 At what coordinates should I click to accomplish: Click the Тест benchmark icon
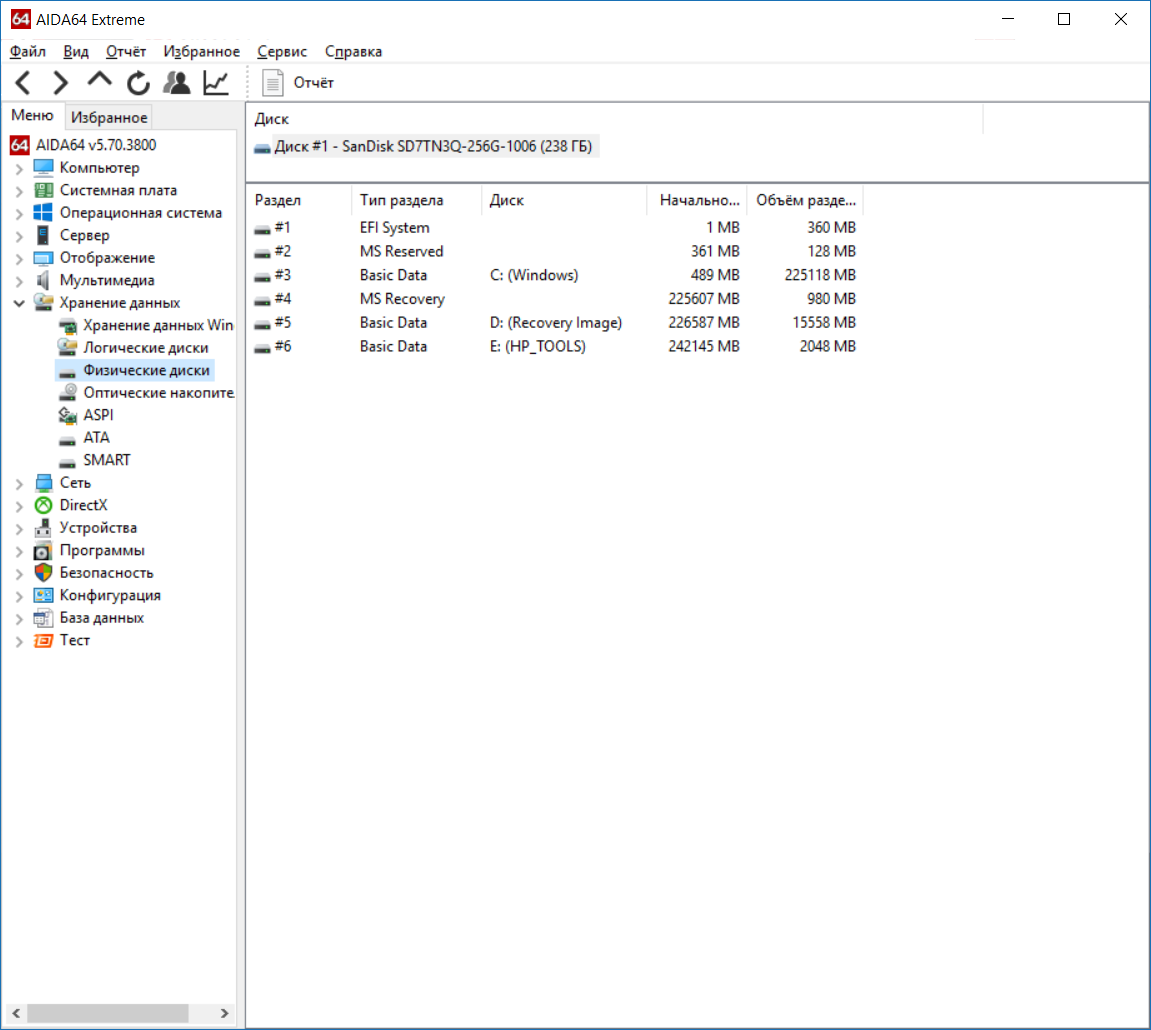pyautogui.click(x=43, y=640)
